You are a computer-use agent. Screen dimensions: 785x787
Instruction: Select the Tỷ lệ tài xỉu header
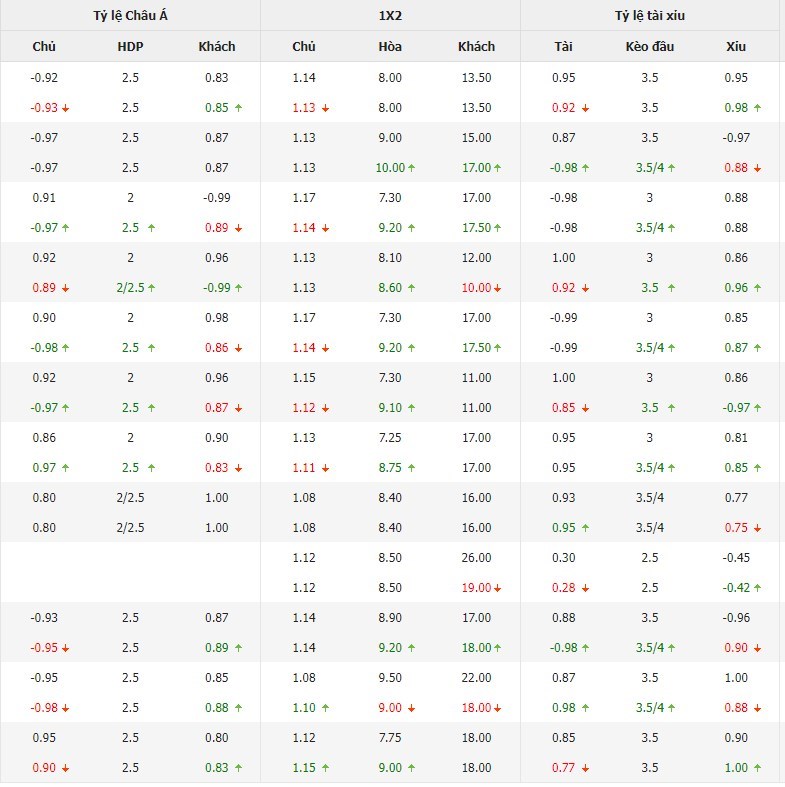point(650,15)
